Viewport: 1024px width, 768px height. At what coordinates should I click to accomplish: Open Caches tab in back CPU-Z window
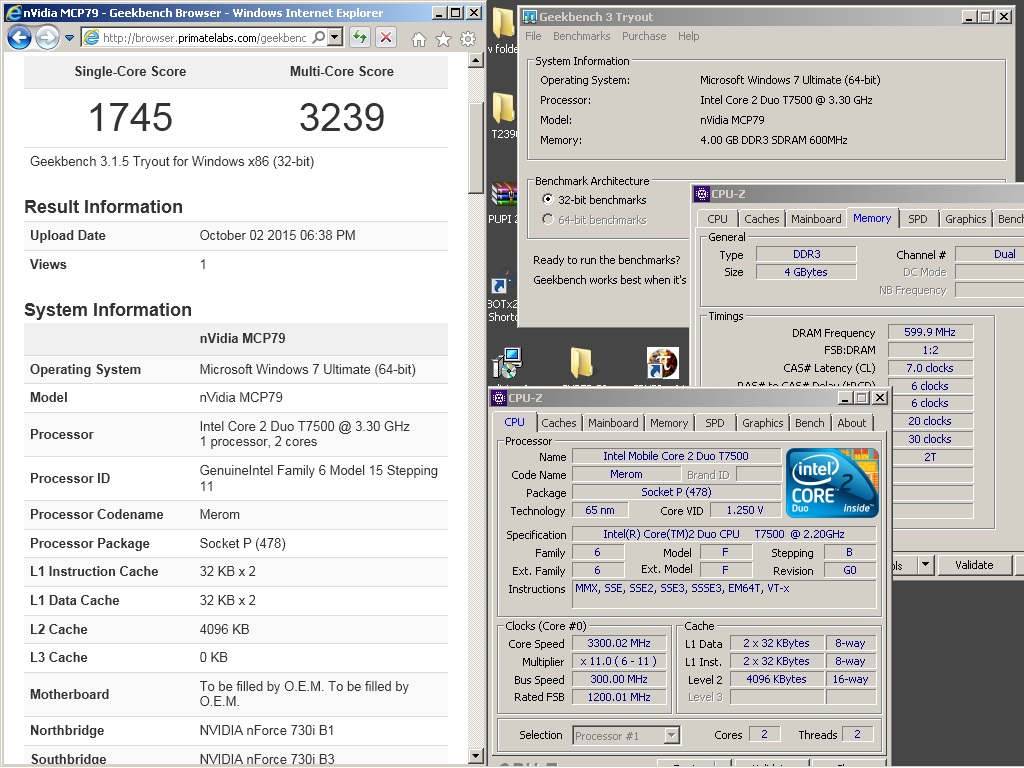click(x=761, y=219)
